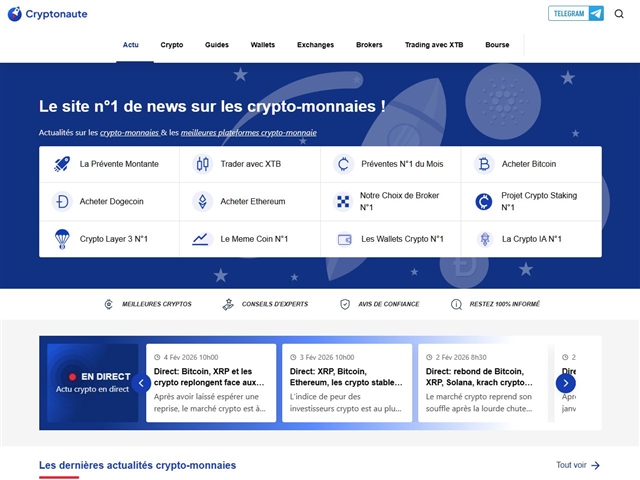Click Actu crypto en direct subtitle

coord(93,389)
